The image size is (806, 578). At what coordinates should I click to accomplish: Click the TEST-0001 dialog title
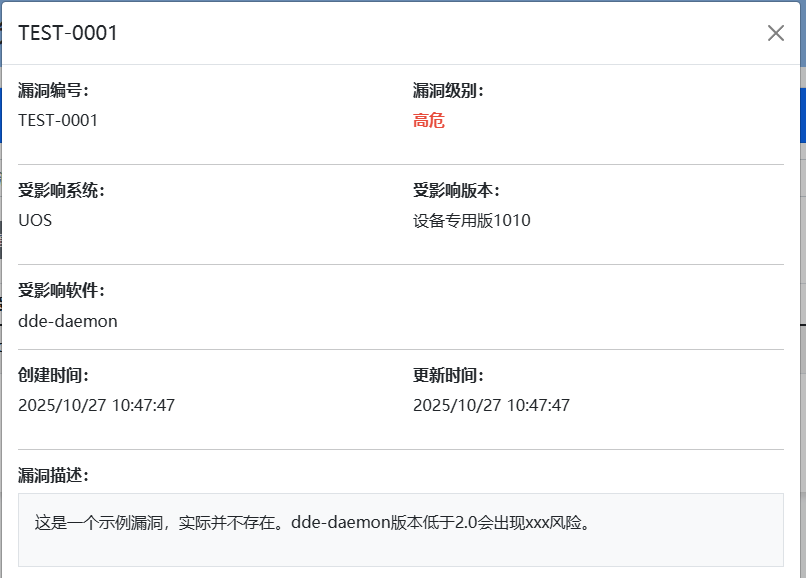(66, 32)
